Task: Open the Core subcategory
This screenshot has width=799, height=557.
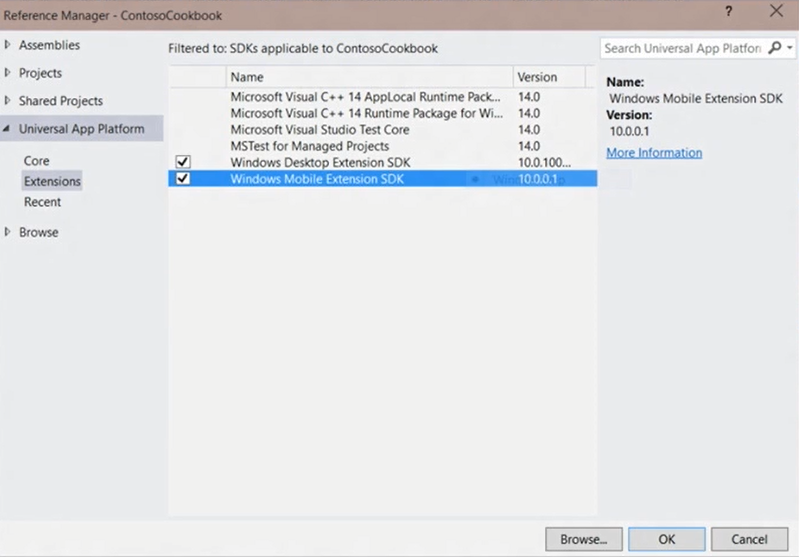Action: (x=37, y=161)
